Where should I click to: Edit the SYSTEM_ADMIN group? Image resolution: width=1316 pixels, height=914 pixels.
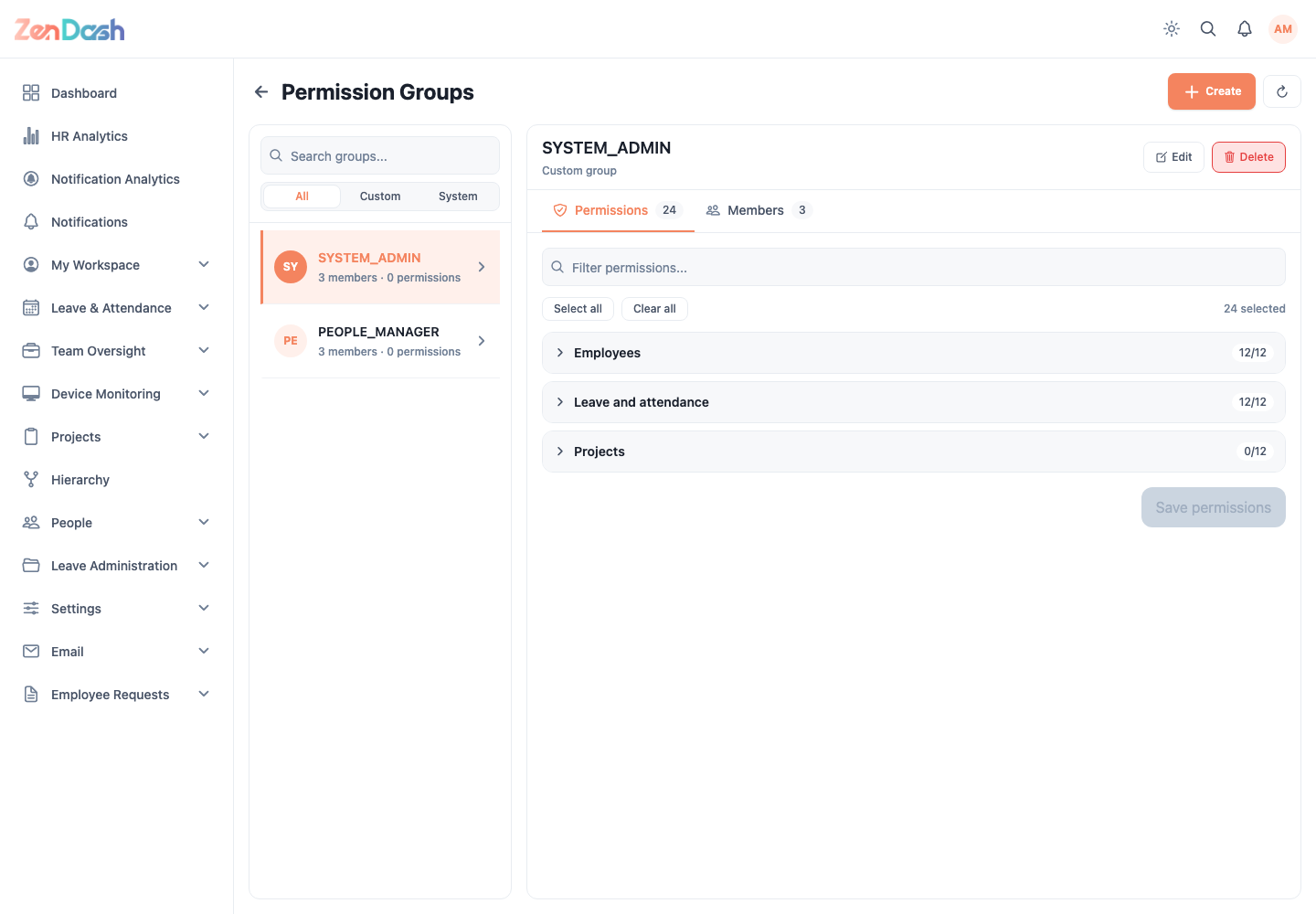point(1173,157)
